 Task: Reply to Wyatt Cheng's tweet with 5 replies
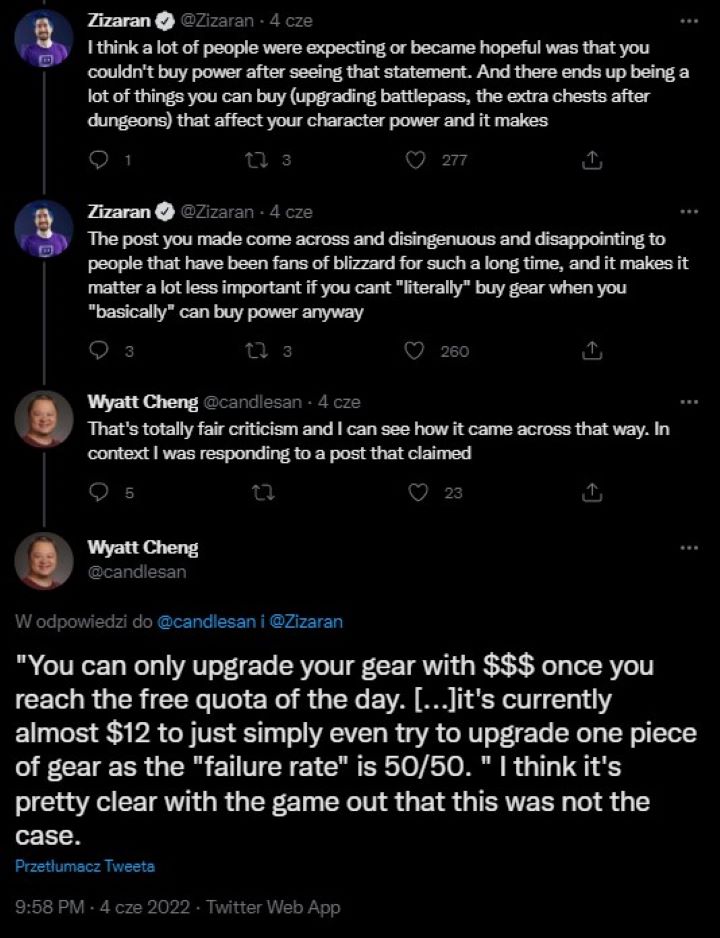click(99, 491)
